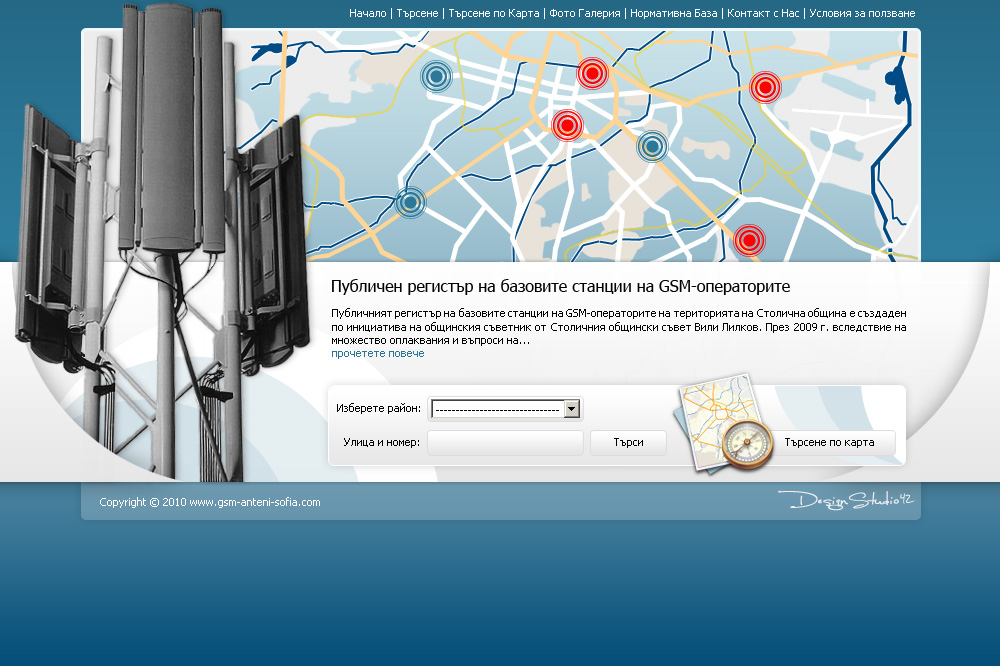Follow the прочетете повече link
1000x666 pixels.
pos(378,353)
